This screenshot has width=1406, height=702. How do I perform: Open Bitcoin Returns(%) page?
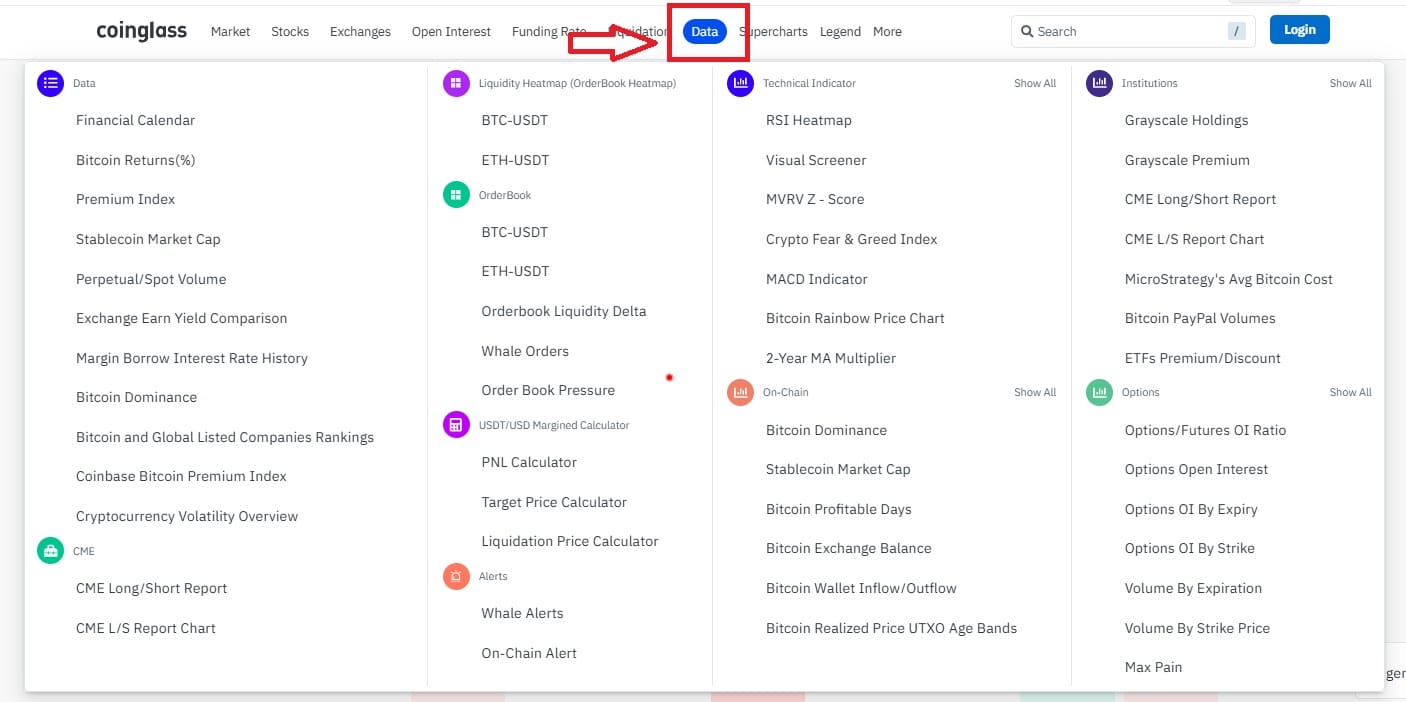click(135, 160)
